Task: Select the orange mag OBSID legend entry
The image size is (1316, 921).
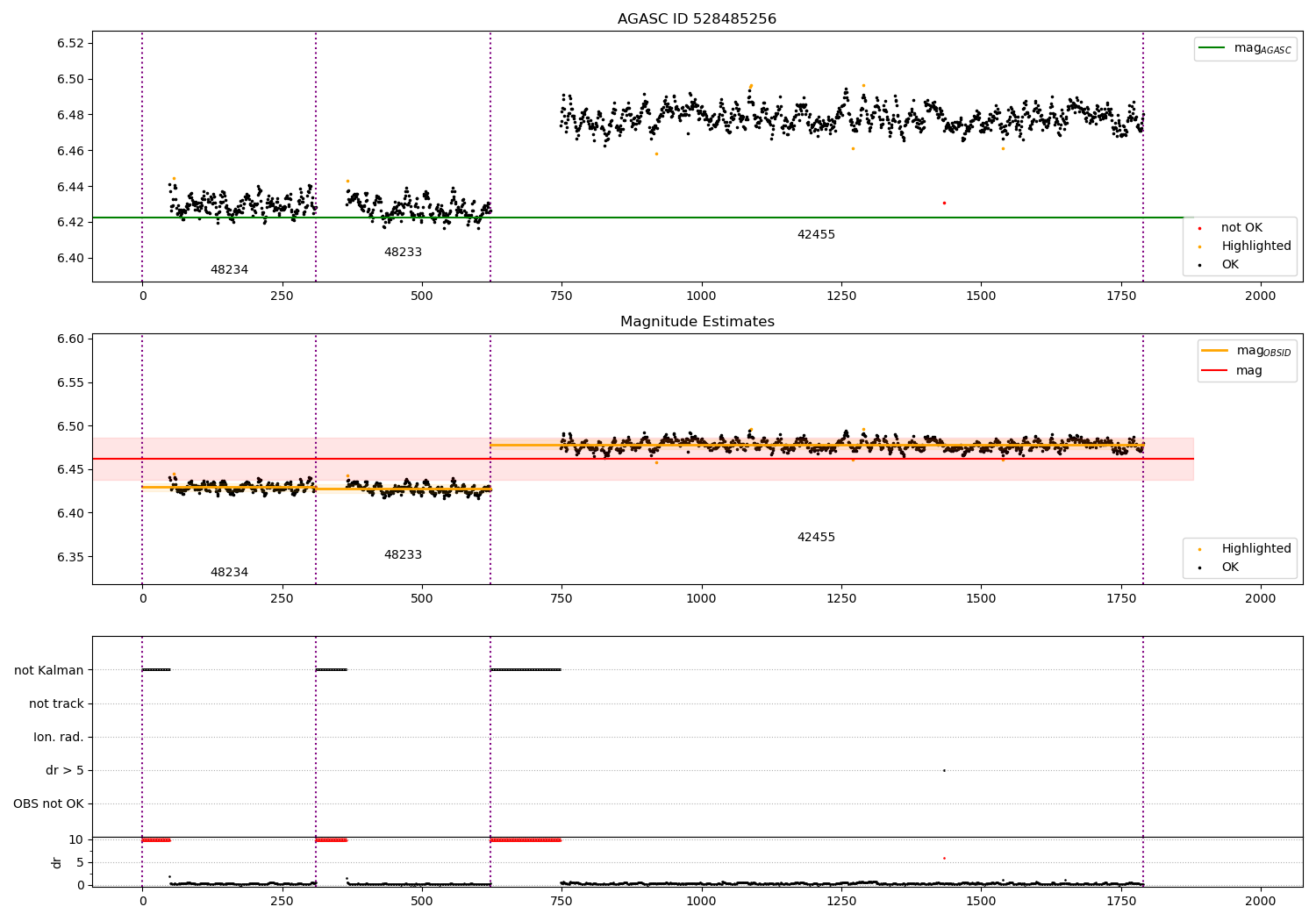Action: click(x=1247, y=351)
